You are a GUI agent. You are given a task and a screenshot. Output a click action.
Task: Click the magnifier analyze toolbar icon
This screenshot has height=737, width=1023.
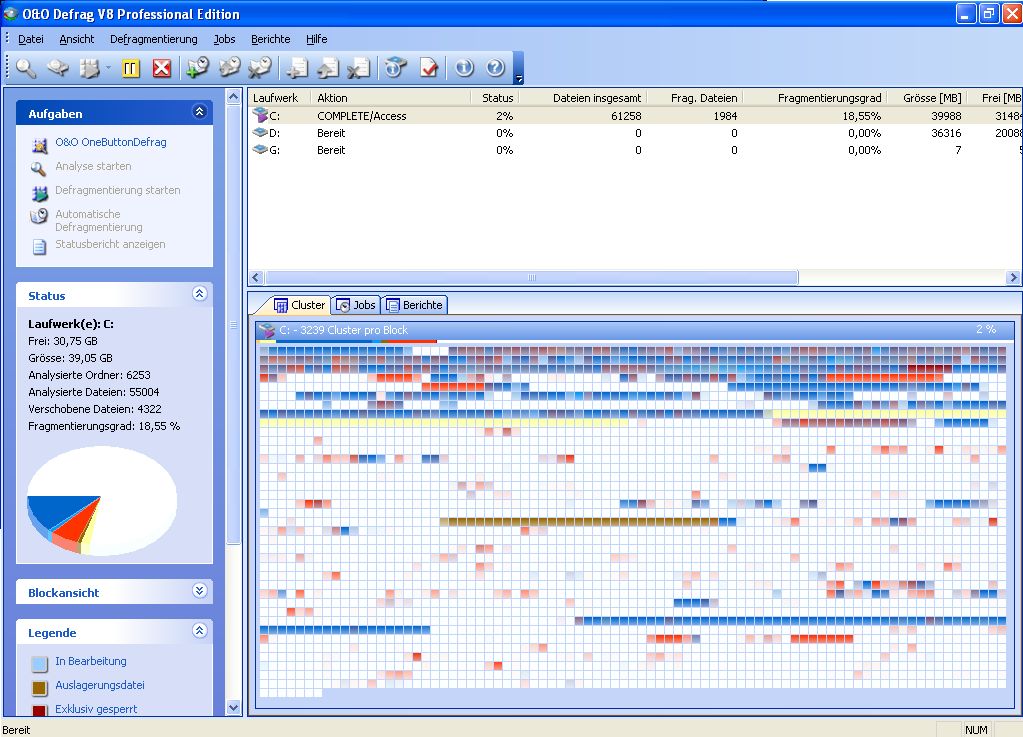pyautogui.click(x=26, y=68)
